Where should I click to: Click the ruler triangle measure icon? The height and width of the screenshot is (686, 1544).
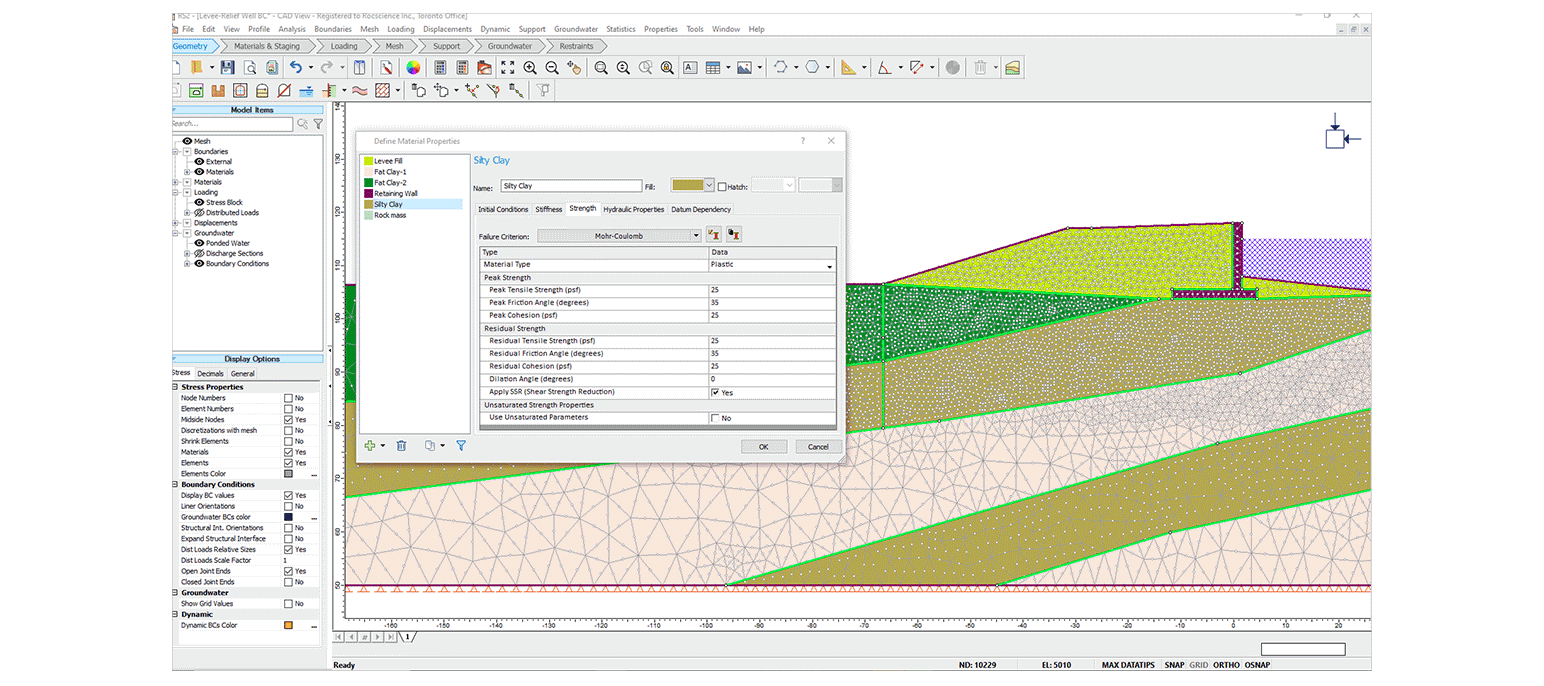848,67
